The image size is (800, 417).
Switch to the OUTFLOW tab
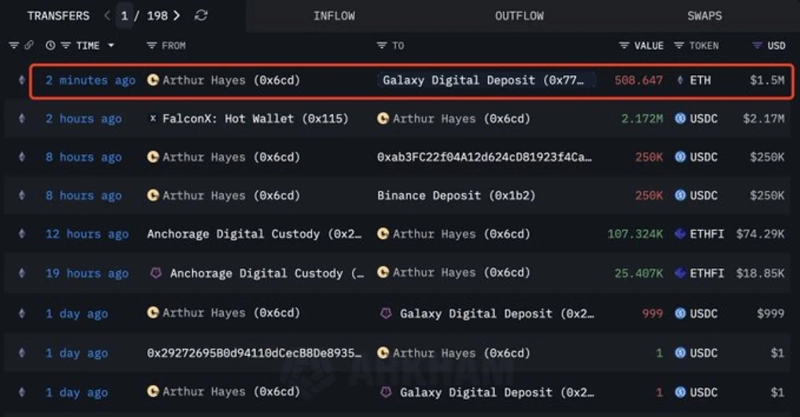(521, 16)
